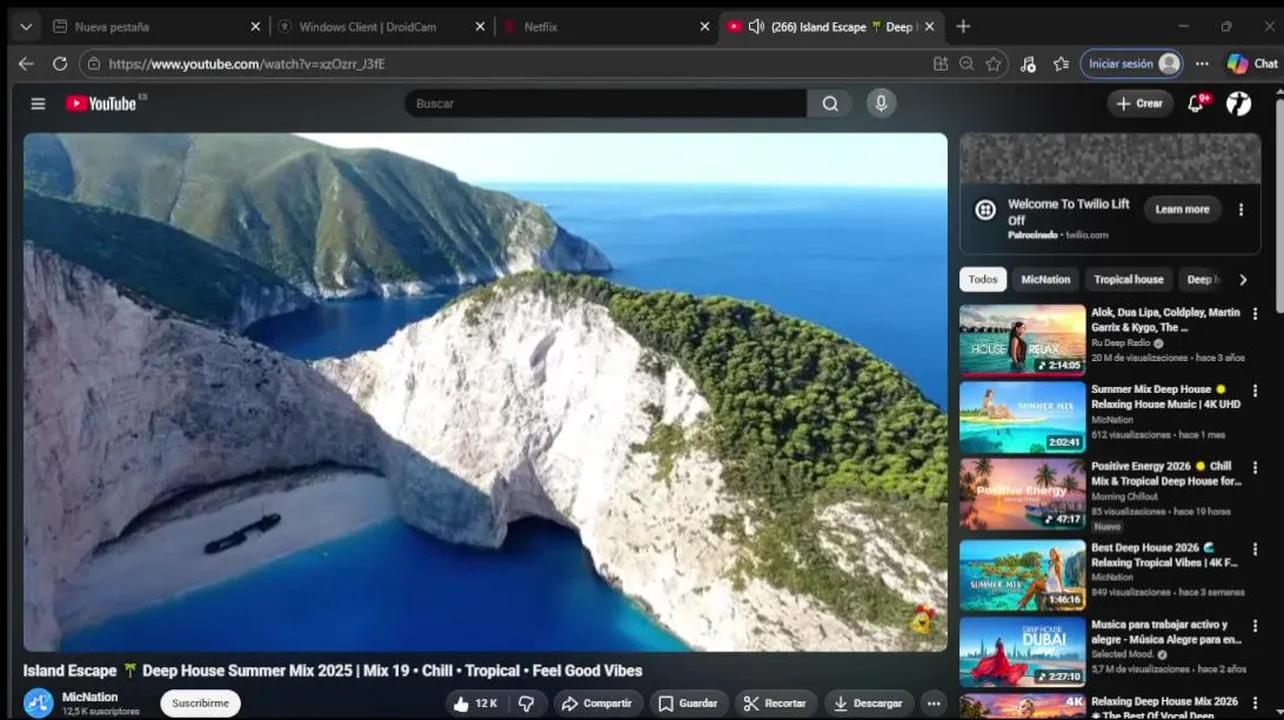The height and width of the screenshot is (720, 1284).
Task: Open Best Deep House 2026 title link
Action: point(1166,555)
